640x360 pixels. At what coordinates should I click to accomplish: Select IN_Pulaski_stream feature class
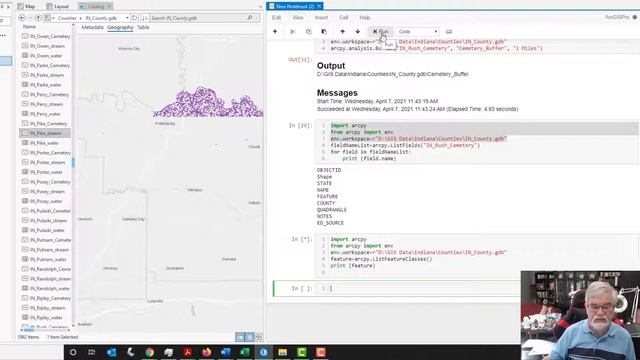pyautogui.click(x=46, y=220)
